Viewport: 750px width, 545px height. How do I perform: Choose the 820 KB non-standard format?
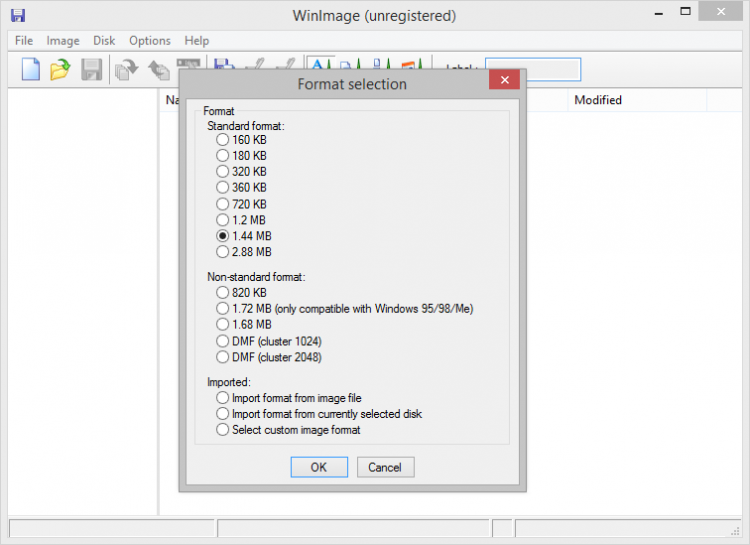(x=242, y=292)
